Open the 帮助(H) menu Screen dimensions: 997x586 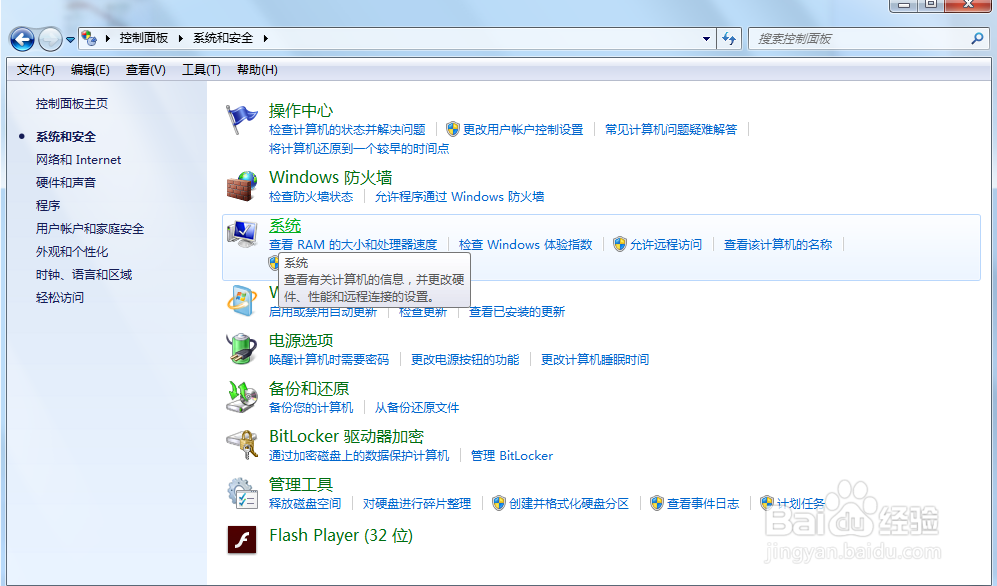coord(257,70)
